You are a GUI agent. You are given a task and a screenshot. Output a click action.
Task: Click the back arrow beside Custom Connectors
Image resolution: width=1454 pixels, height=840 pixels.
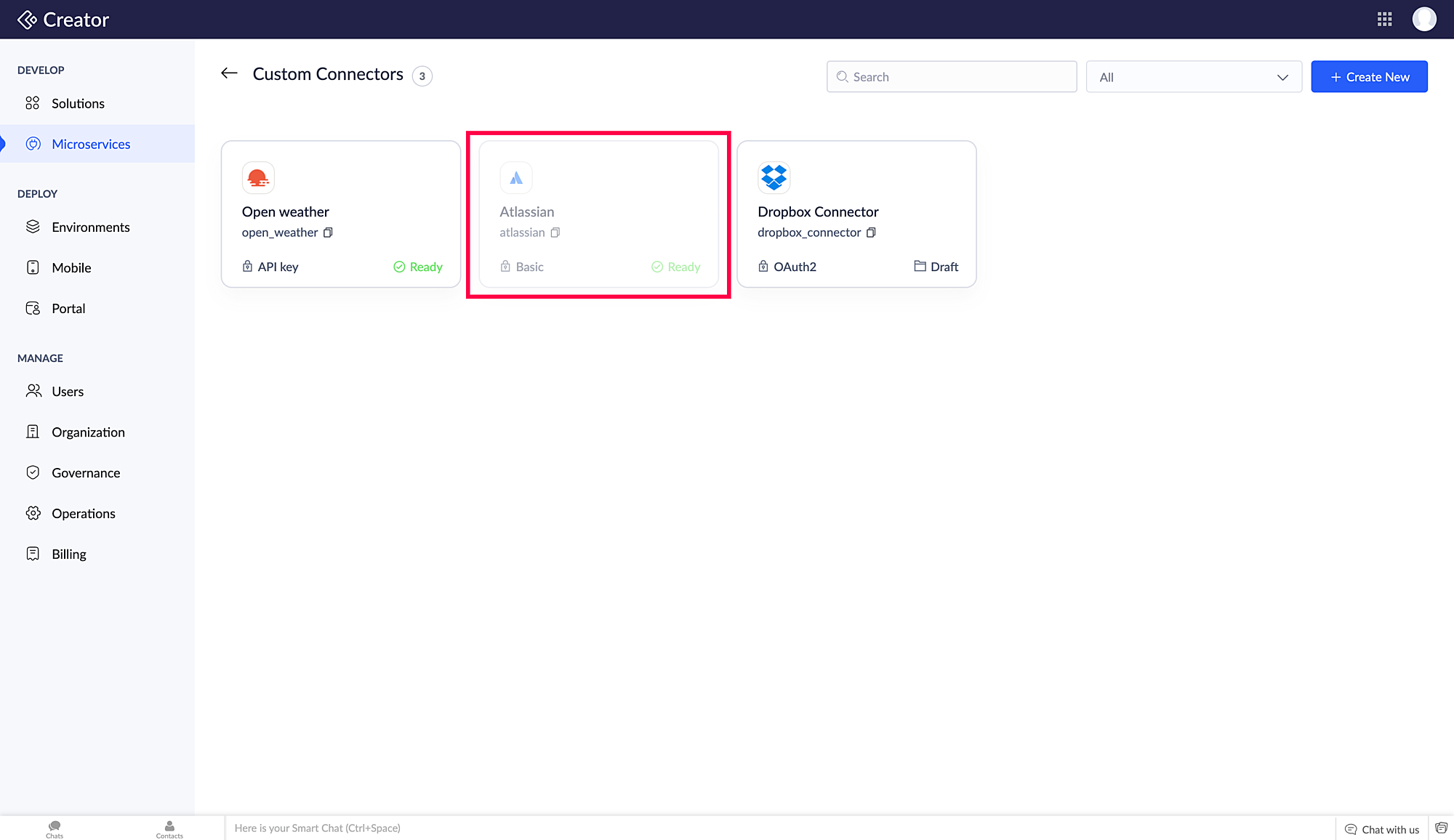coord(229,73)
